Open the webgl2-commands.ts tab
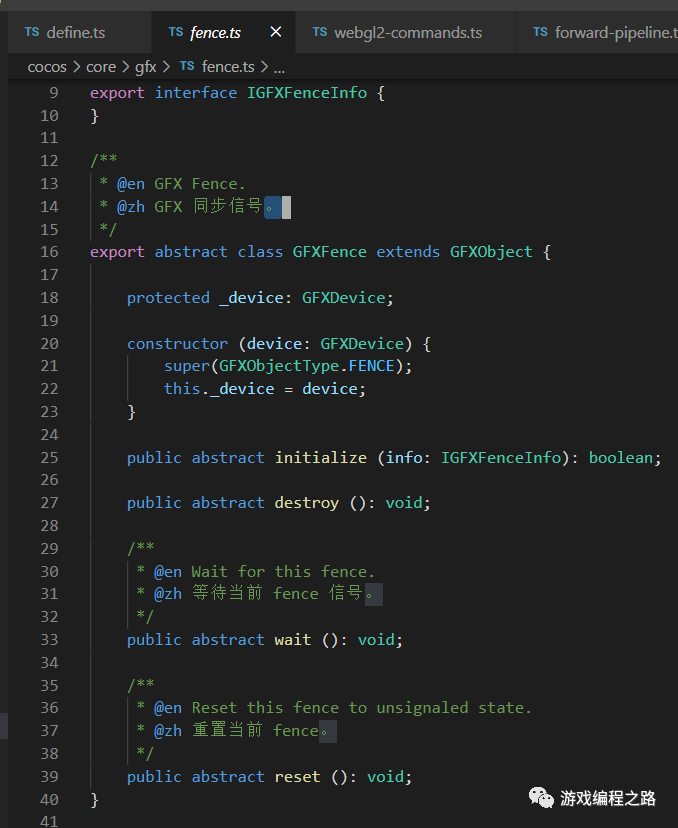The width and height of the screenshot is (678, 828). click(406, 33)
